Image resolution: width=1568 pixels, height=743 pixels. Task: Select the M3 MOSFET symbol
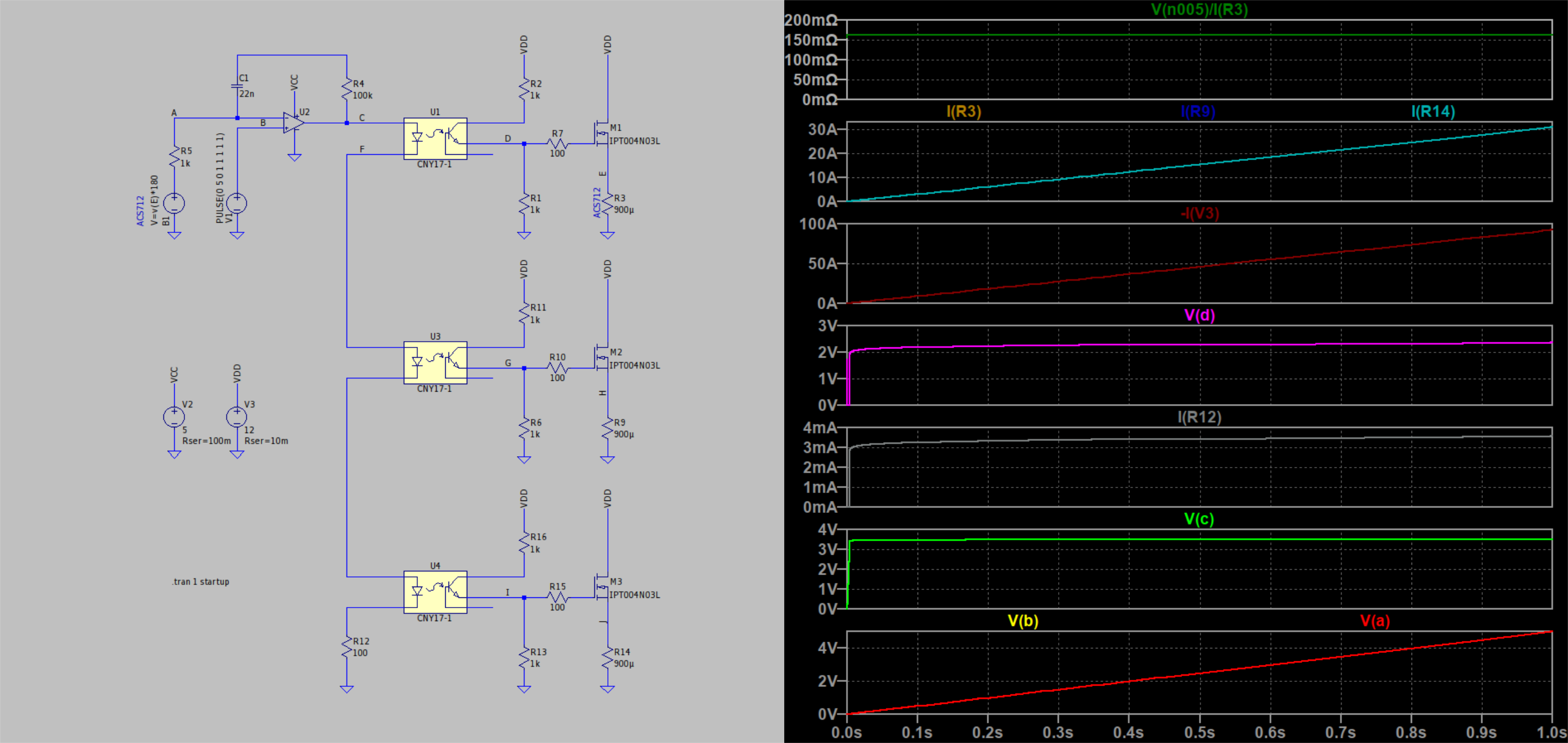(601, 588)
